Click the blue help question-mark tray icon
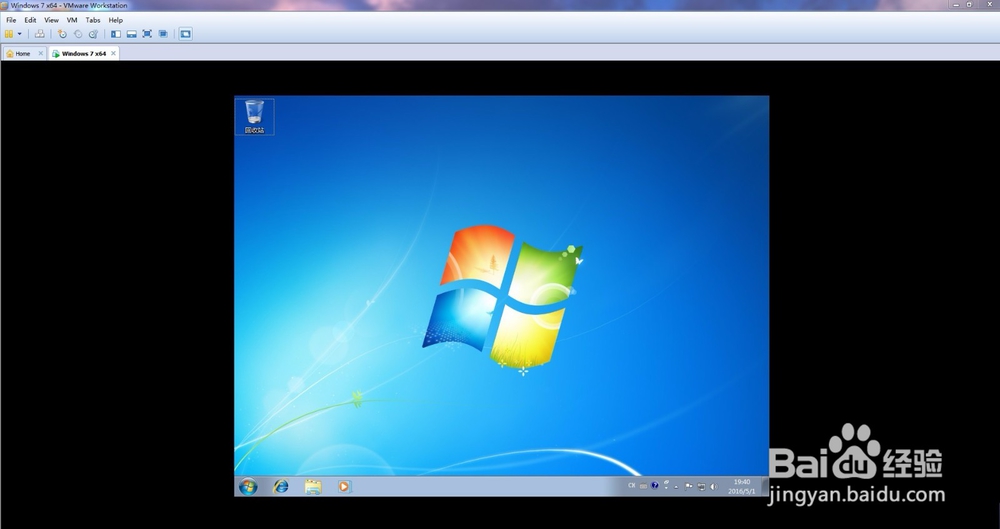The height and width of the screenshot is (529, 1000). tap(654, 486)
